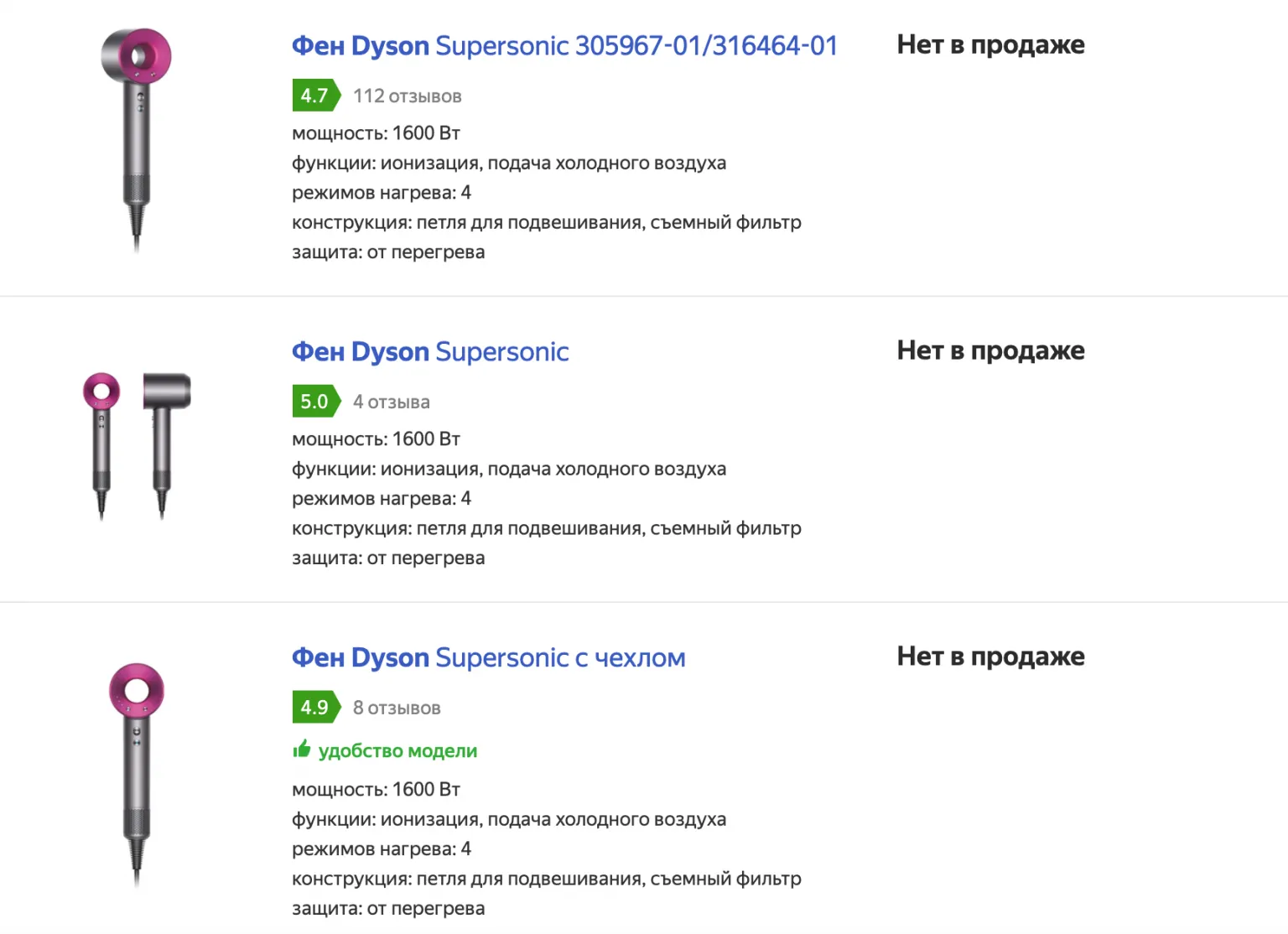Open Фен Dyson Supersonic 305967-01/316464-01 product link

[x=564, y=45]
